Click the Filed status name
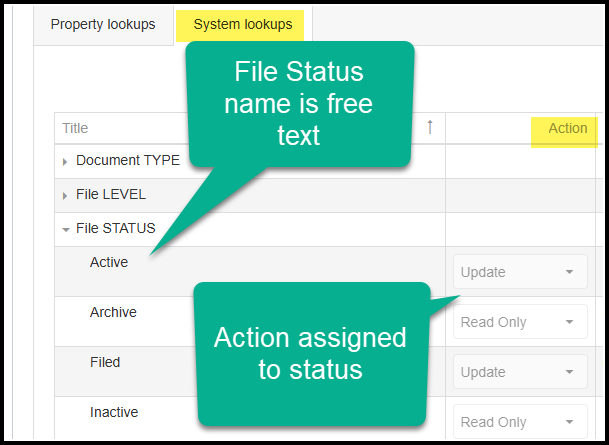This screenshot has width=609, height=445. pos(105,362)
